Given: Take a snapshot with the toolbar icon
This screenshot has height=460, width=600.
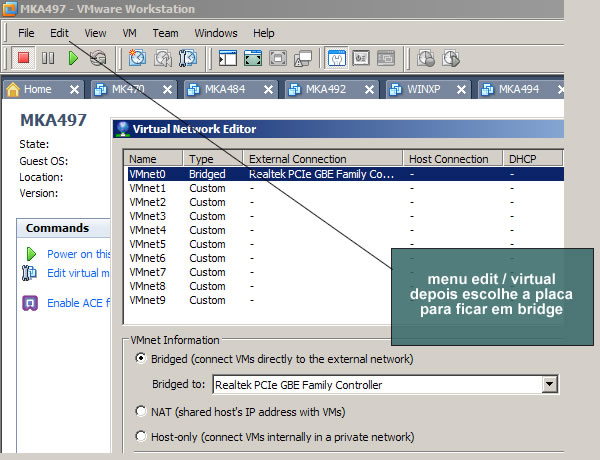Looking at the screenshot, I should point(137,58).
